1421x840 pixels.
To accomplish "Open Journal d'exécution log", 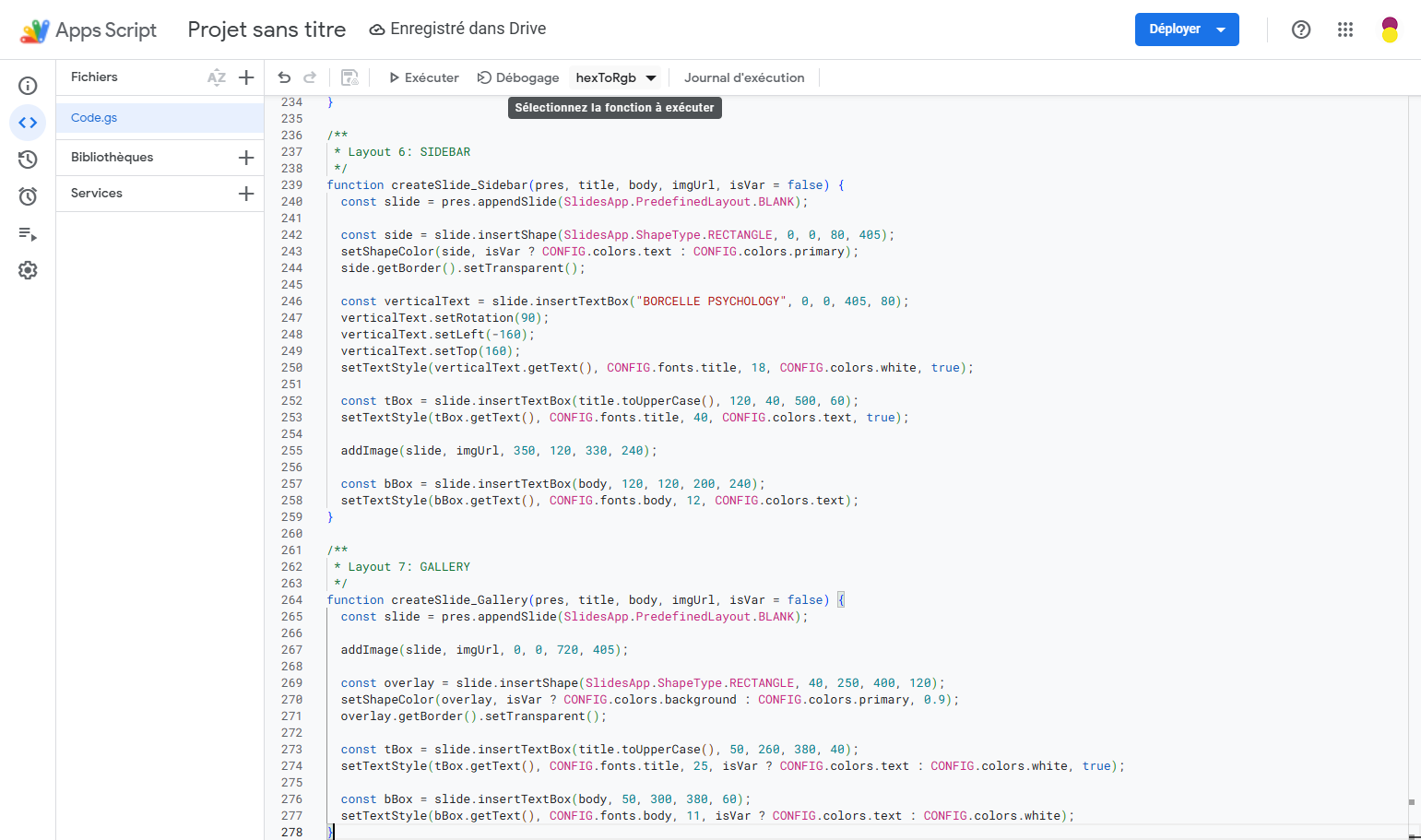I will pos(744,77).
